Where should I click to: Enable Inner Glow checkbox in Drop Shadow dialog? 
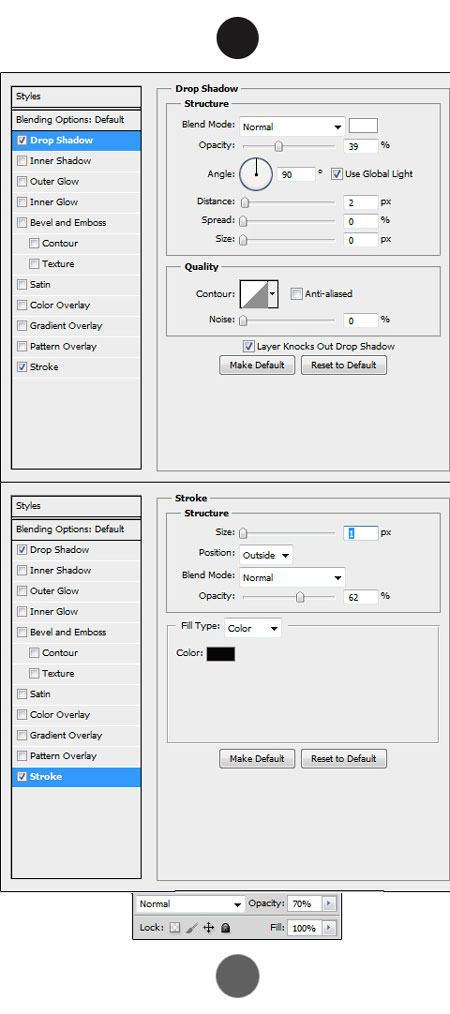[x=22, y=202]
